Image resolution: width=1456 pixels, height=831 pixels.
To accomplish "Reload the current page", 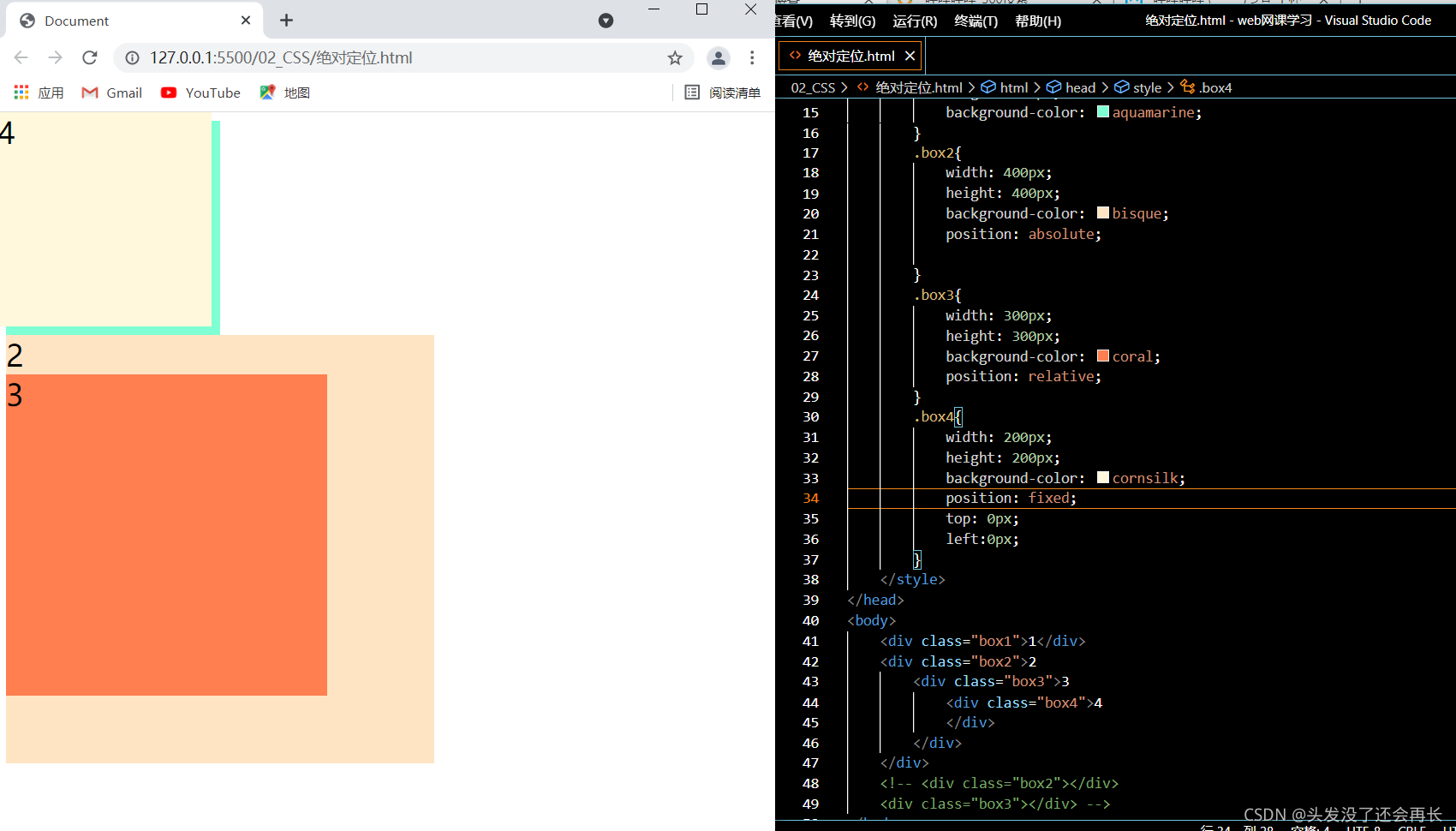I will (x=90, y=57).
